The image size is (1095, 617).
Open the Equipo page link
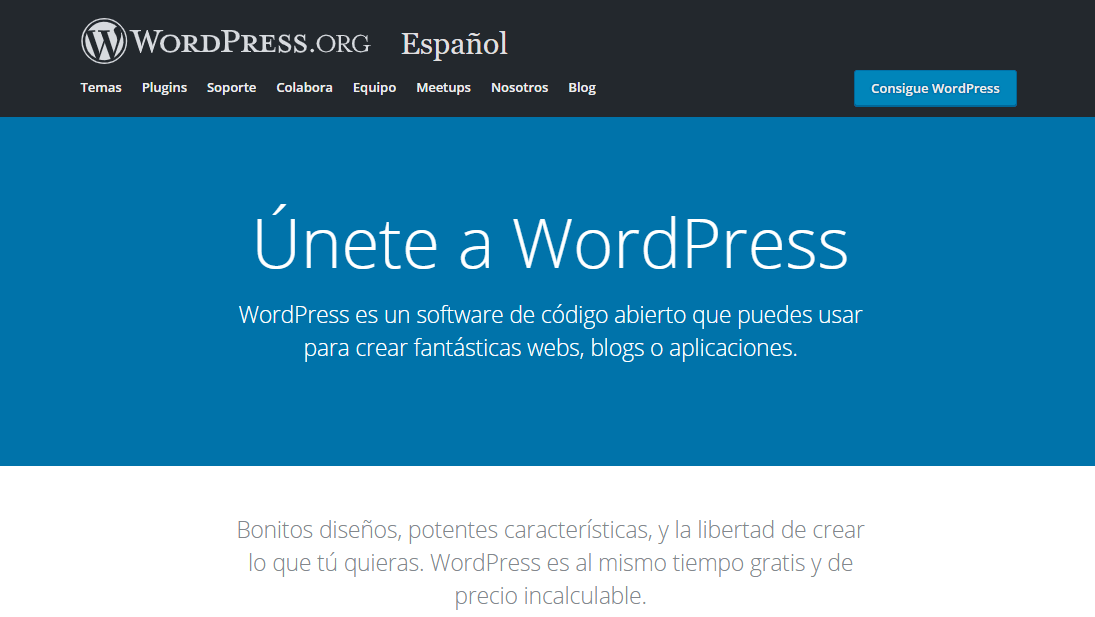tap(374, 87)
